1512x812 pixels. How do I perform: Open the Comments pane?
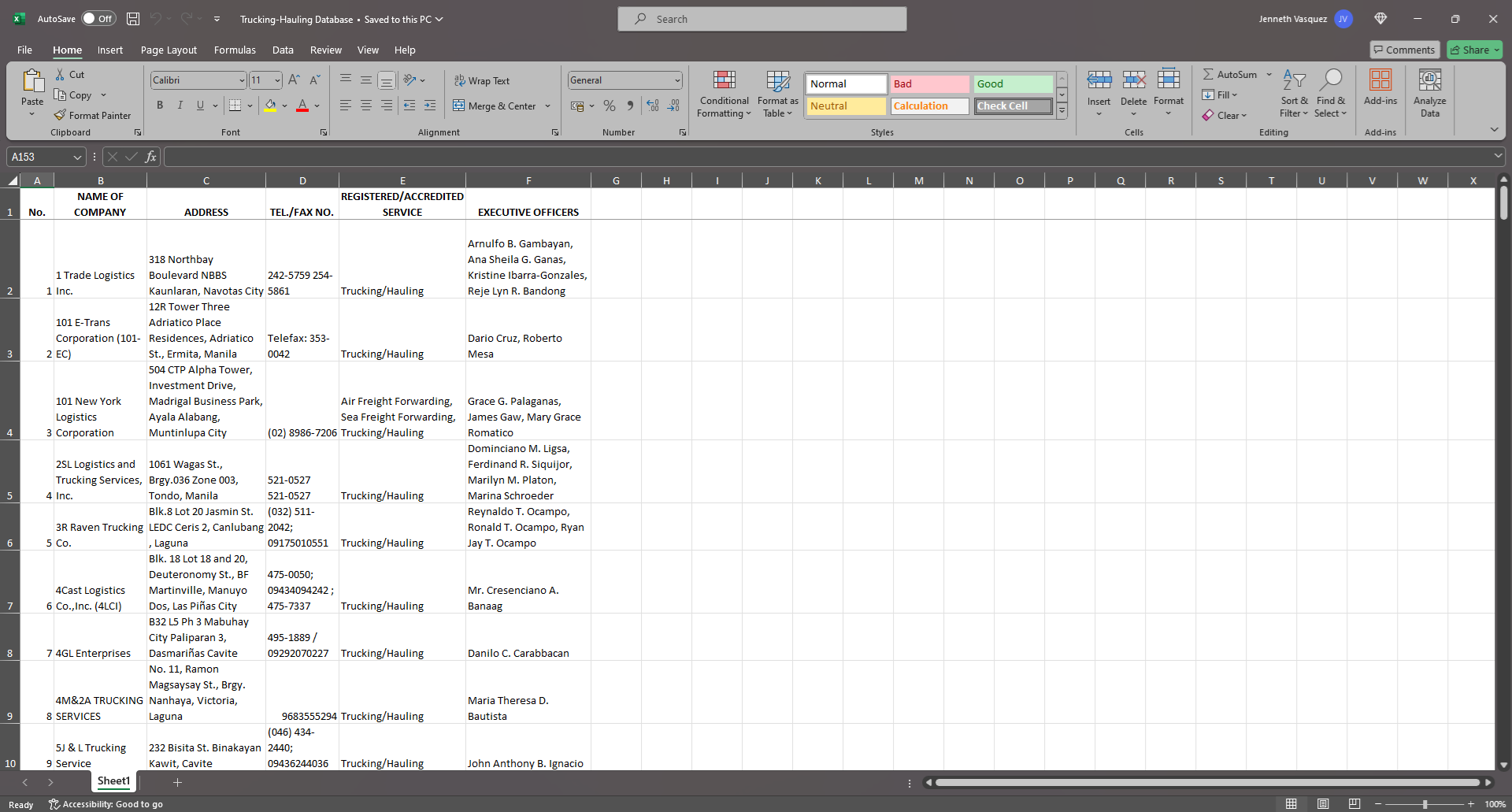coord(1404,50)
